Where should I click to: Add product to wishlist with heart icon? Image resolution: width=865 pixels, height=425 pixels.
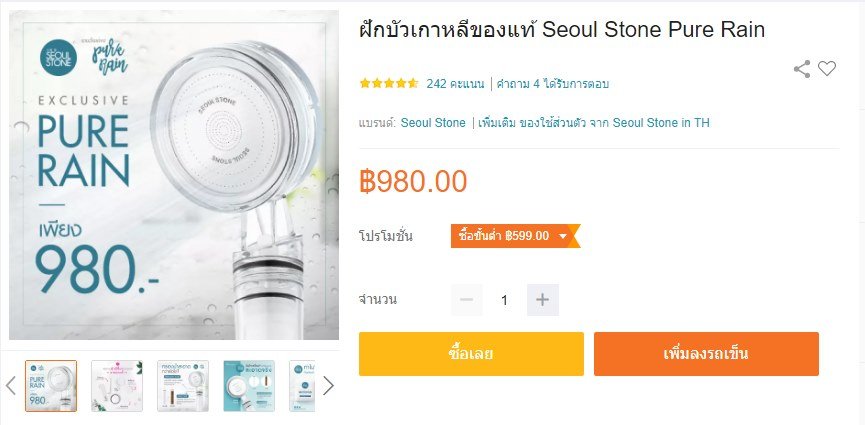pyautogui.click(x=827, y=68)
